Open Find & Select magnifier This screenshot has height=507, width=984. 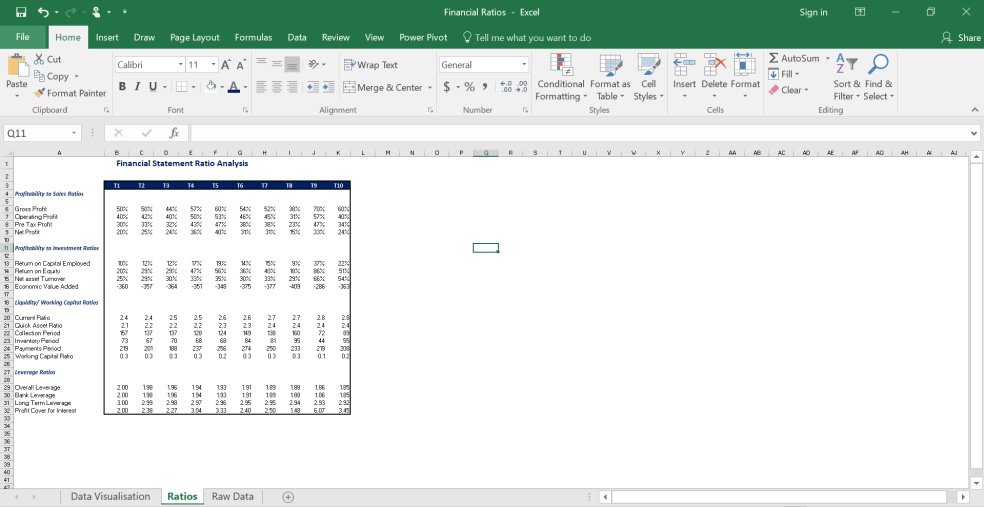[878, 77]
